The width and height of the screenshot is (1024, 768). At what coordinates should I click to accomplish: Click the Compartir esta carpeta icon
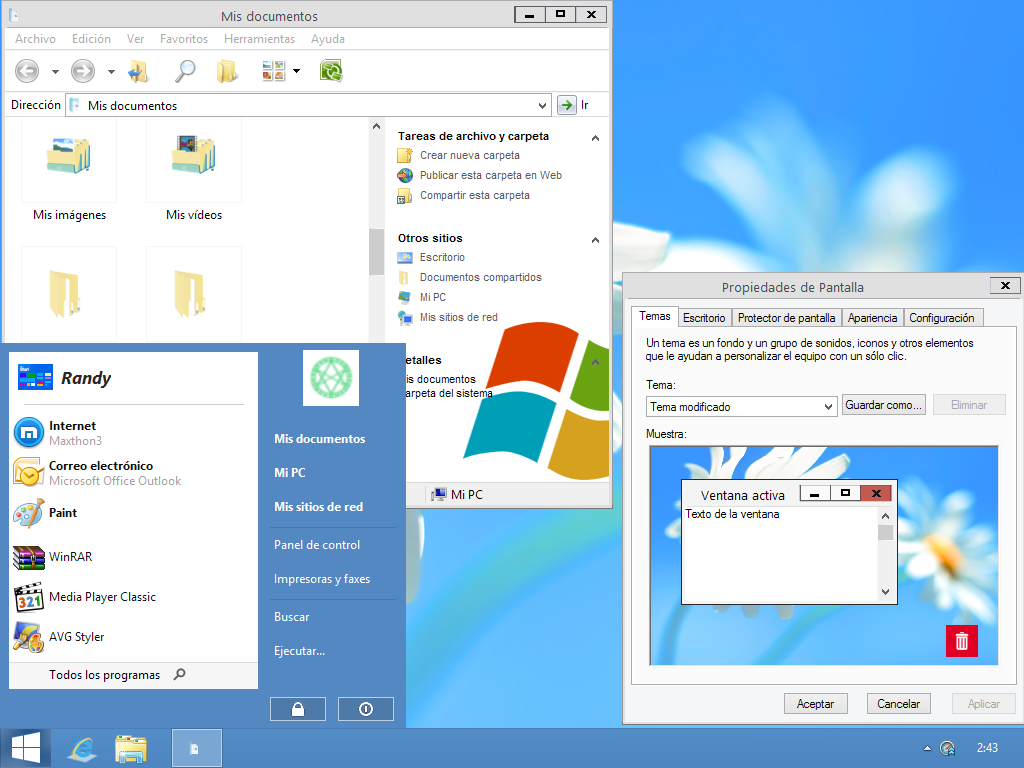(x=405, y=195)
